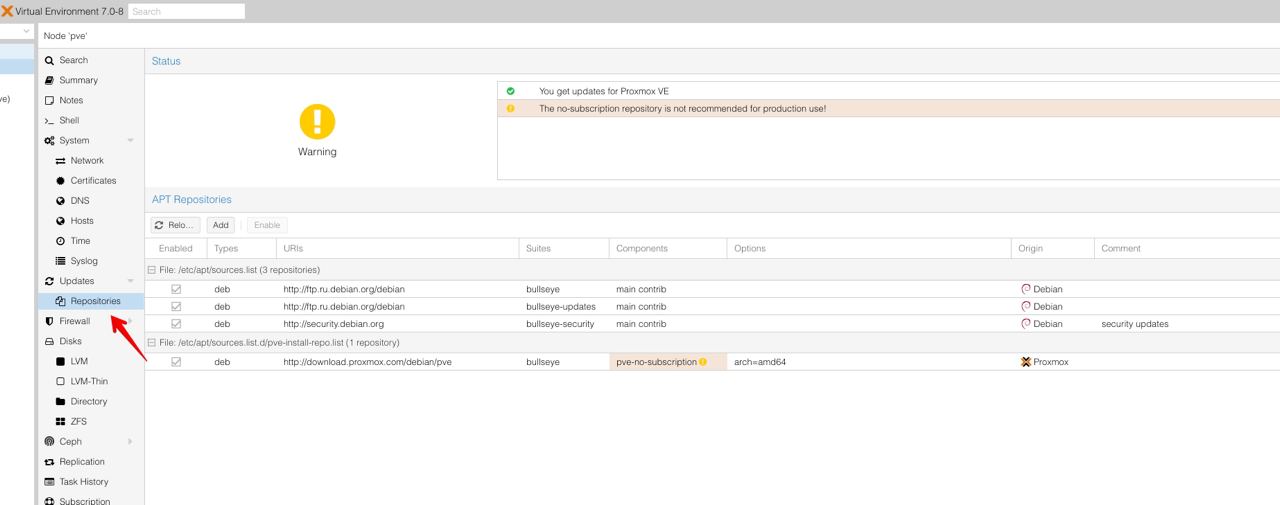
Task: Click the Enable repository button
Action: point(267,225)
